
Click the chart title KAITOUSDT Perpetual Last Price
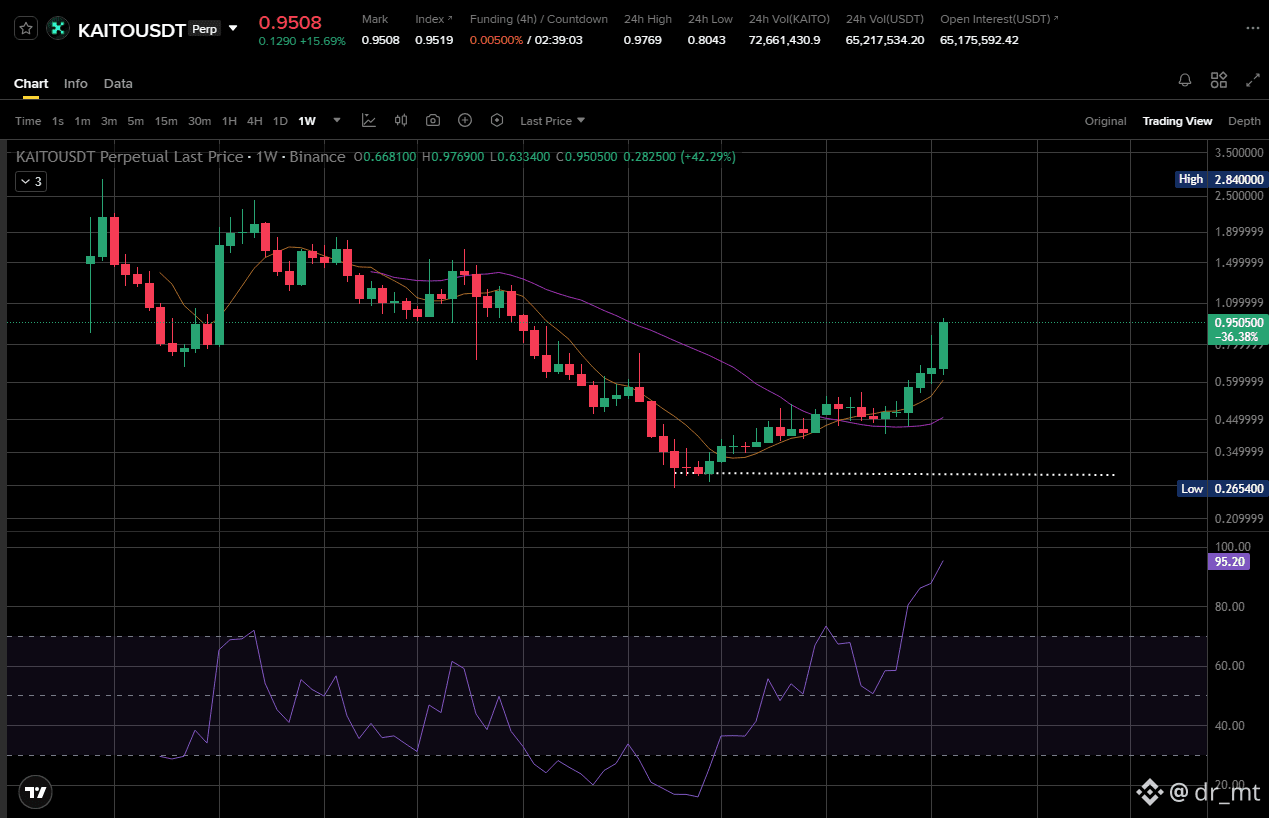click(x=130, y=157)
